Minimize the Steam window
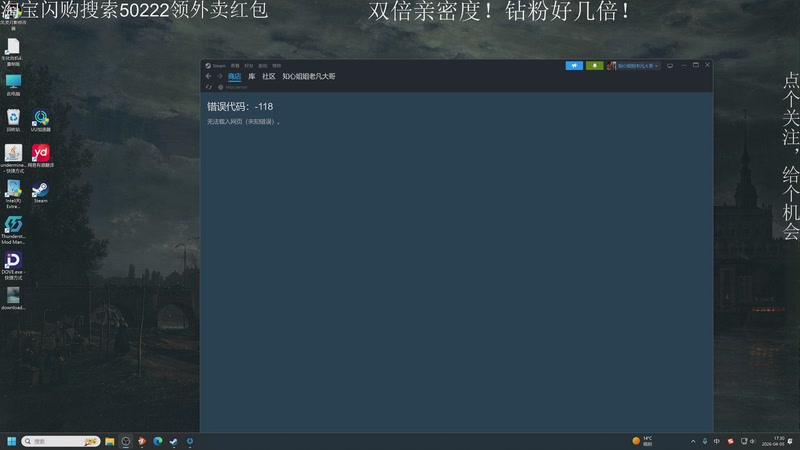This screenshot has height=450, width=800. [684, 65]
